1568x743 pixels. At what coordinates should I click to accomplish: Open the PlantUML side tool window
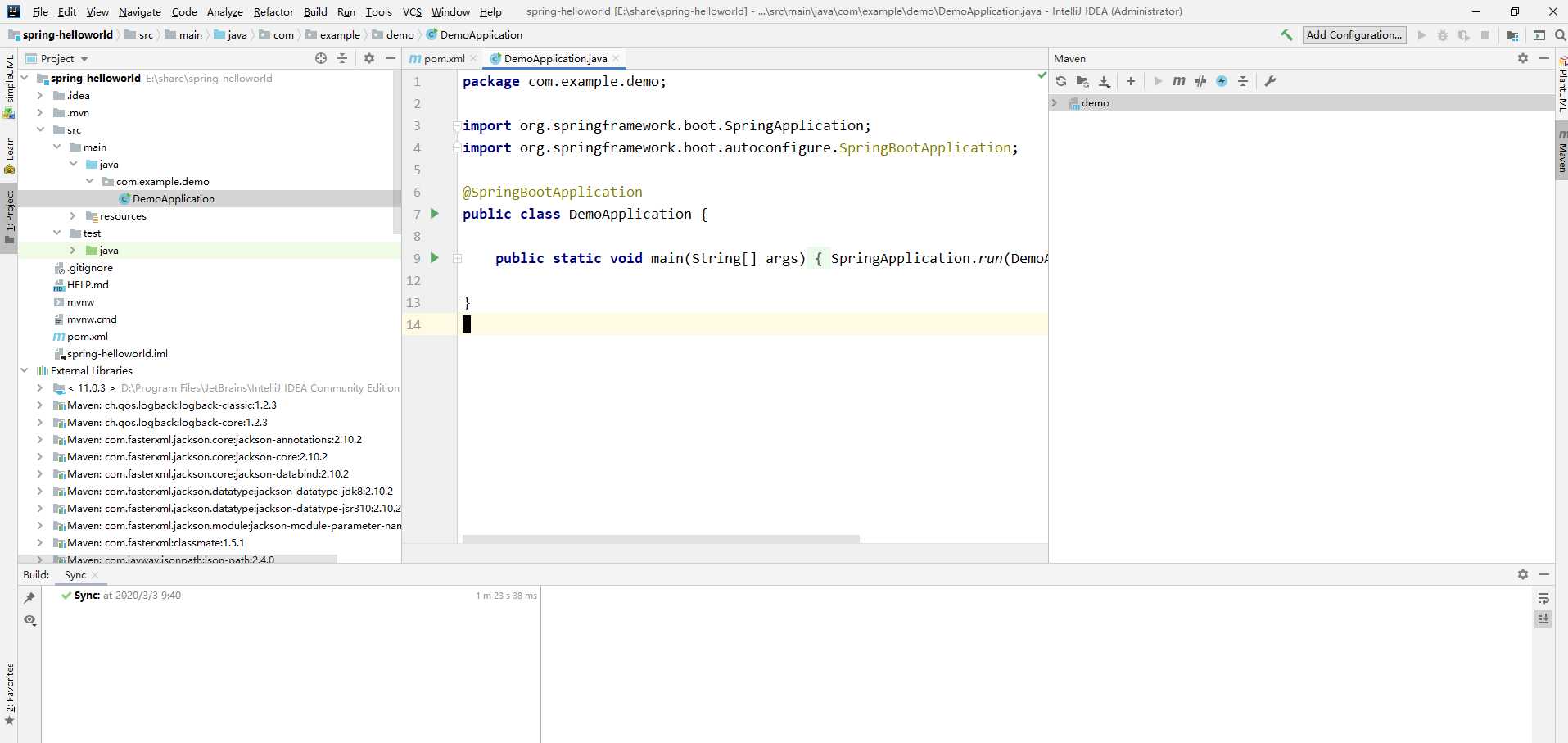[1561, 84]
